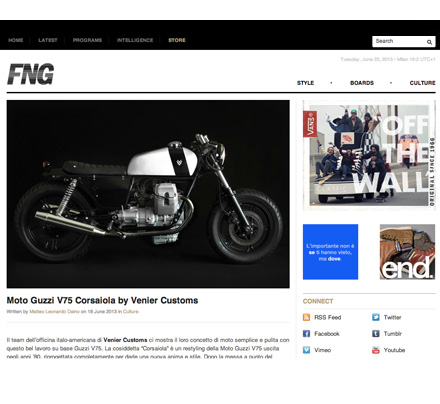The image size is (440, 404).
Task: Open the LATEST menu item
Action: pos(48,40)
